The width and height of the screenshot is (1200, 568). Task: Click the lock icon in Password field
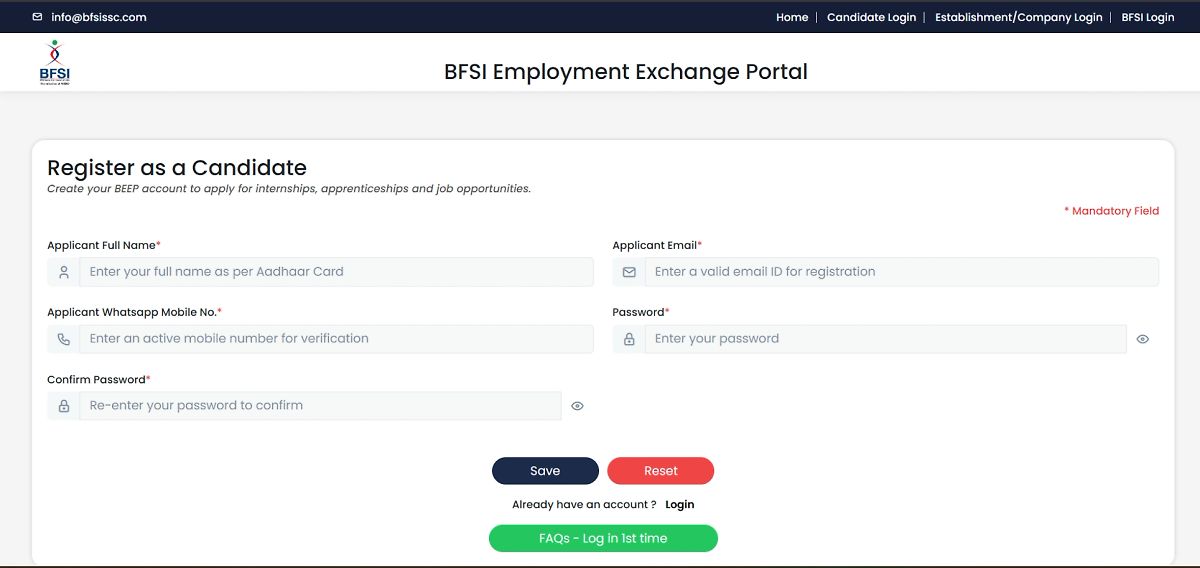click(x=629, y=339)
